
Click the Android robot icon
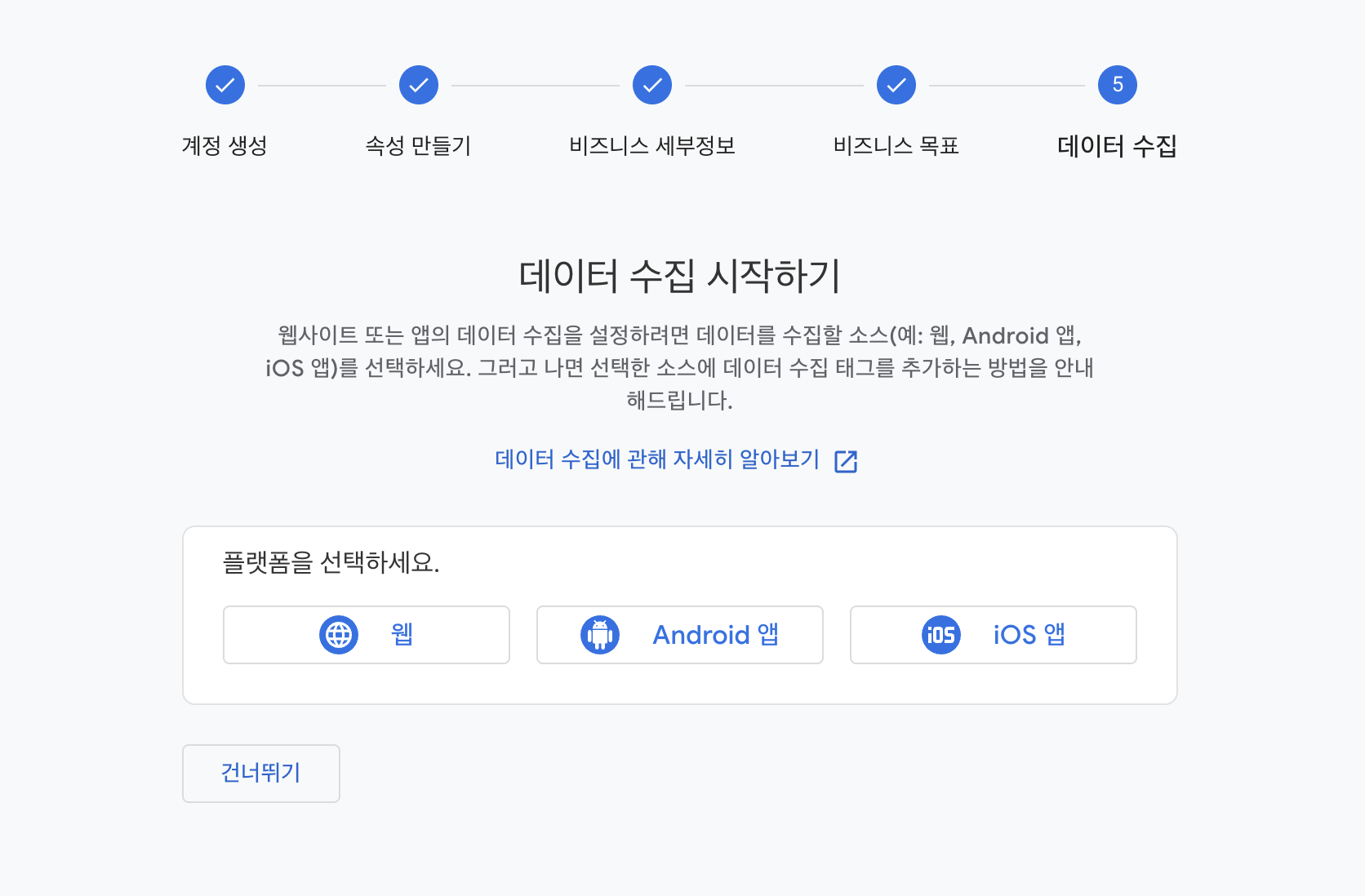pos(600,635)
